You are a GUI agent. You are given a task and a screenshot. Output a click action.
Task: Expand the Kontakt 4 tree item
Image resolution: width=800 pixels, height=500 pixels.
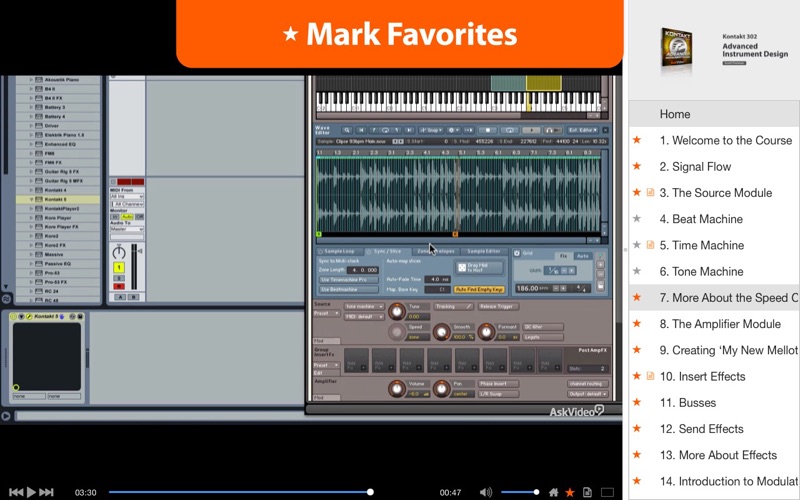31,190
